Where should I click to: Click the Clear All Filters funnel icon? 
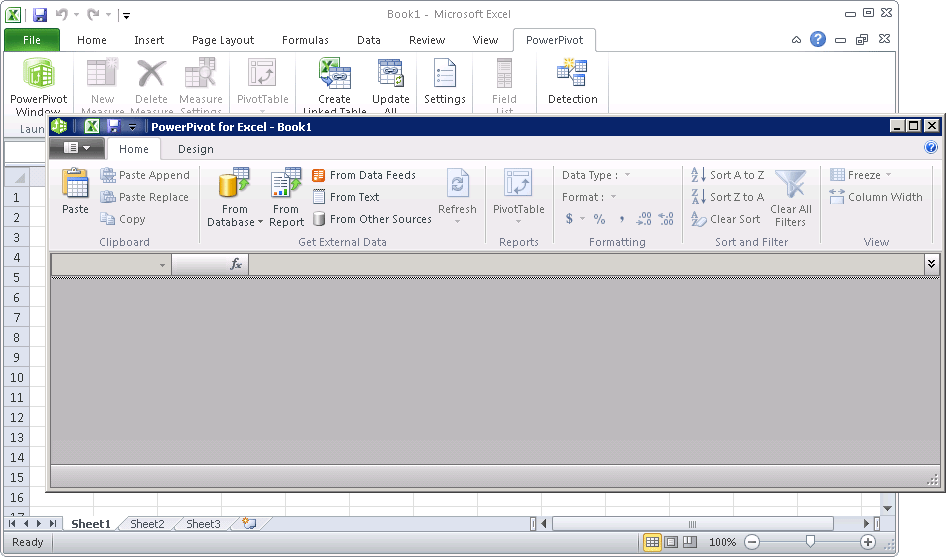coord(790,186)
